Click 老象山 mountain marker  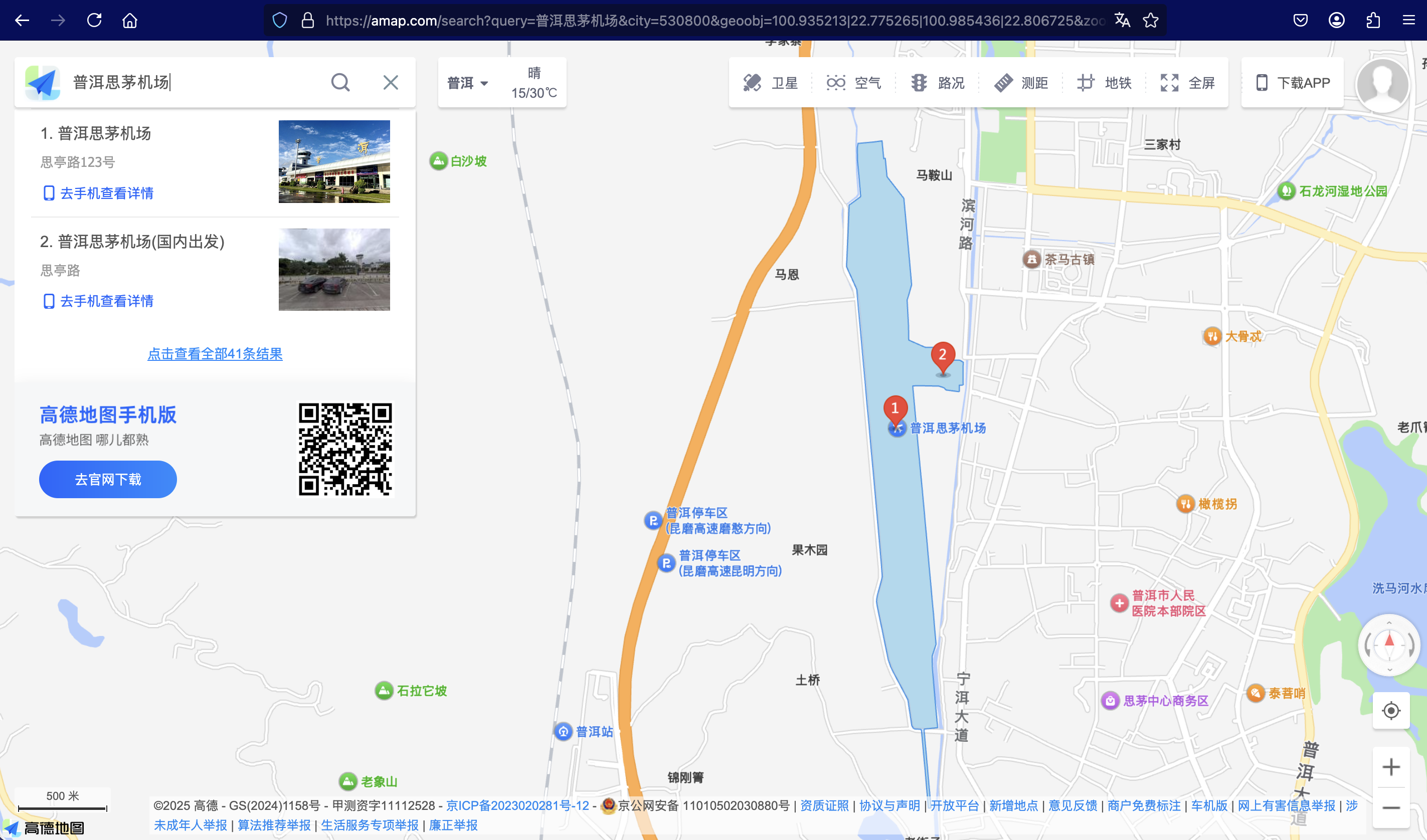tap(347, 782)
